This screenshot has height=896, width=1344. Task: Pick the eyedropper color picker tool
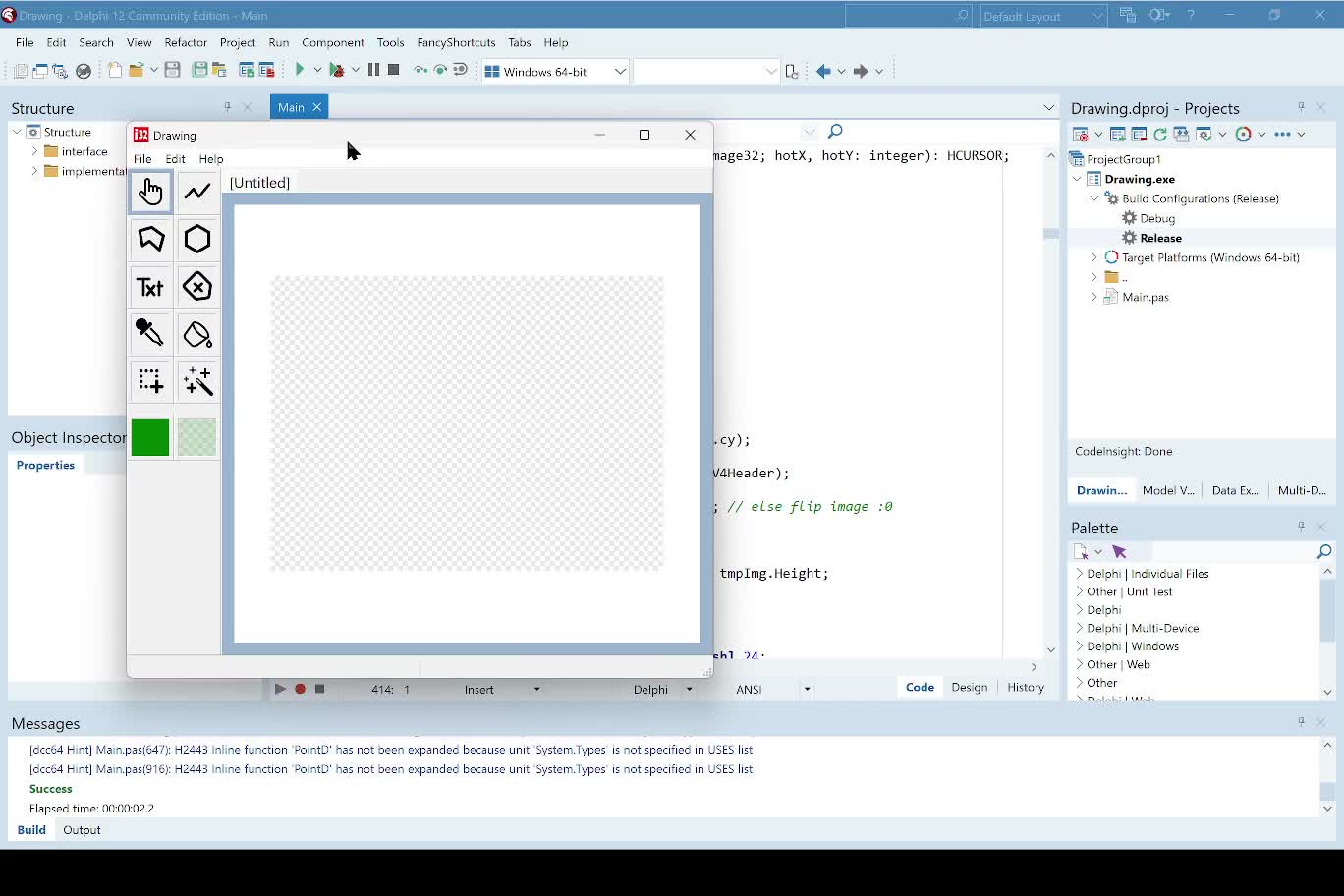coord(150,334)
